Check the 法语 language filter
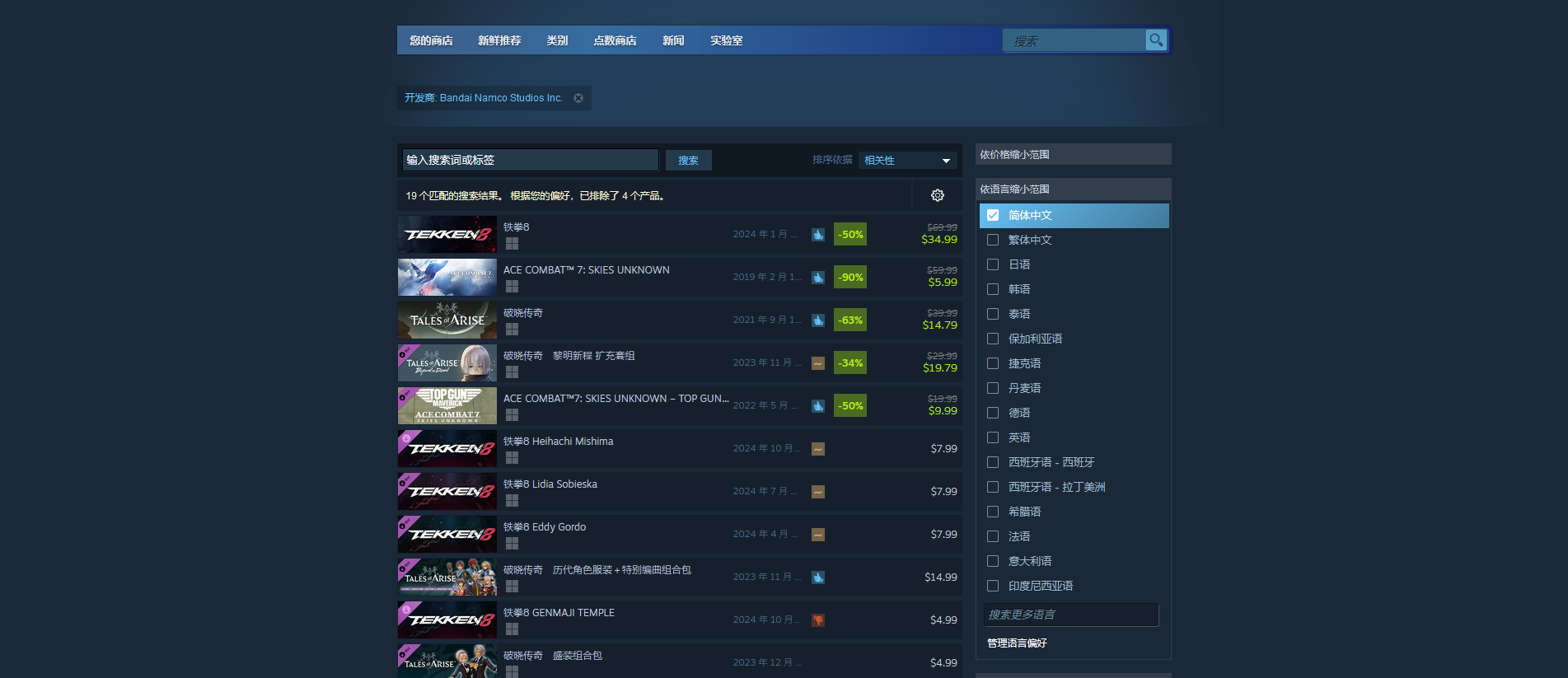This screenshot has height=678, width=1568. coord(993,536)
